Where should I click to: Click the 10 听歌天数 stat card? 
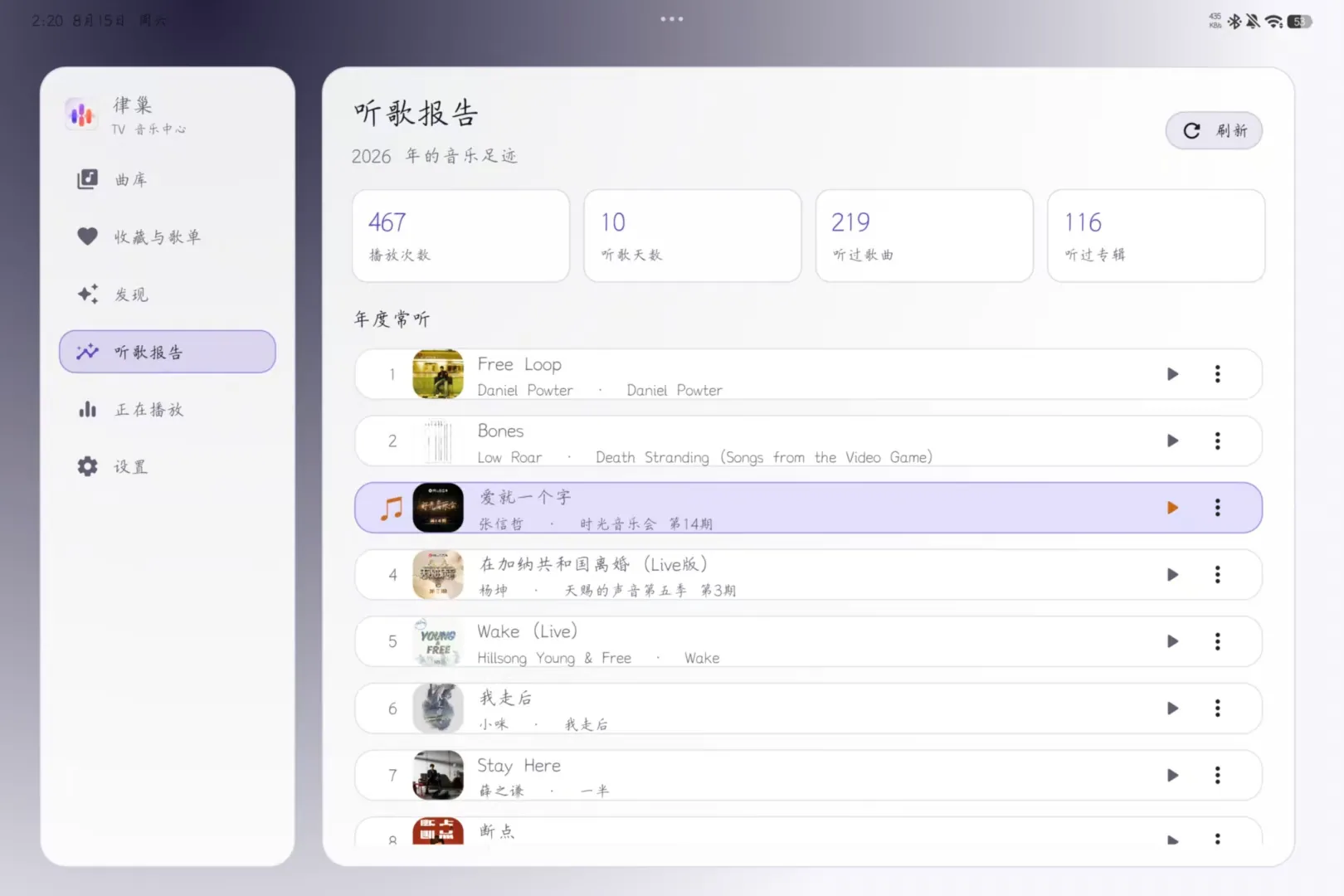coord(693,236)
